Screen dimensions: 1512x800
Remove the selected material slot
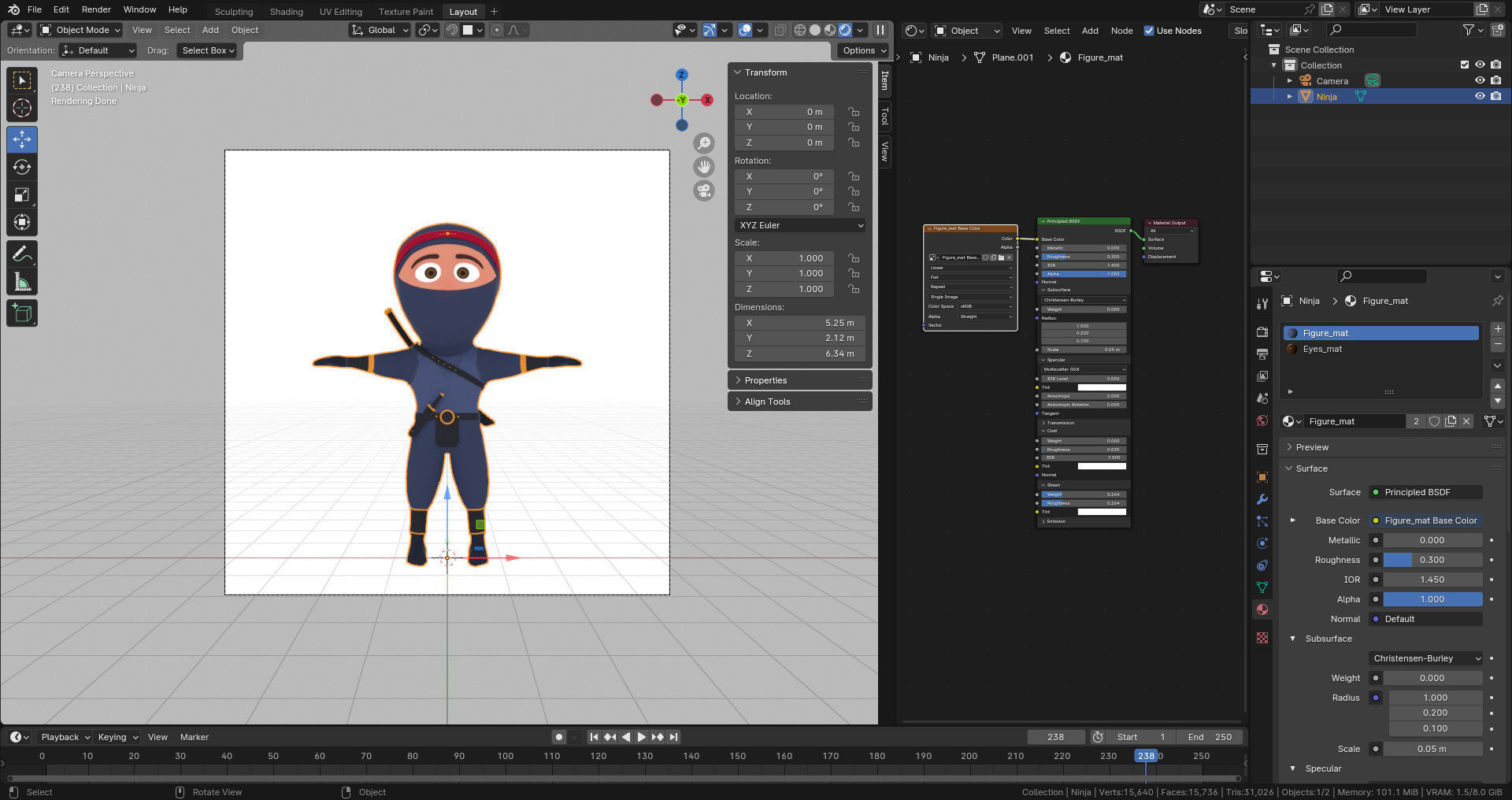(1498, 345)
